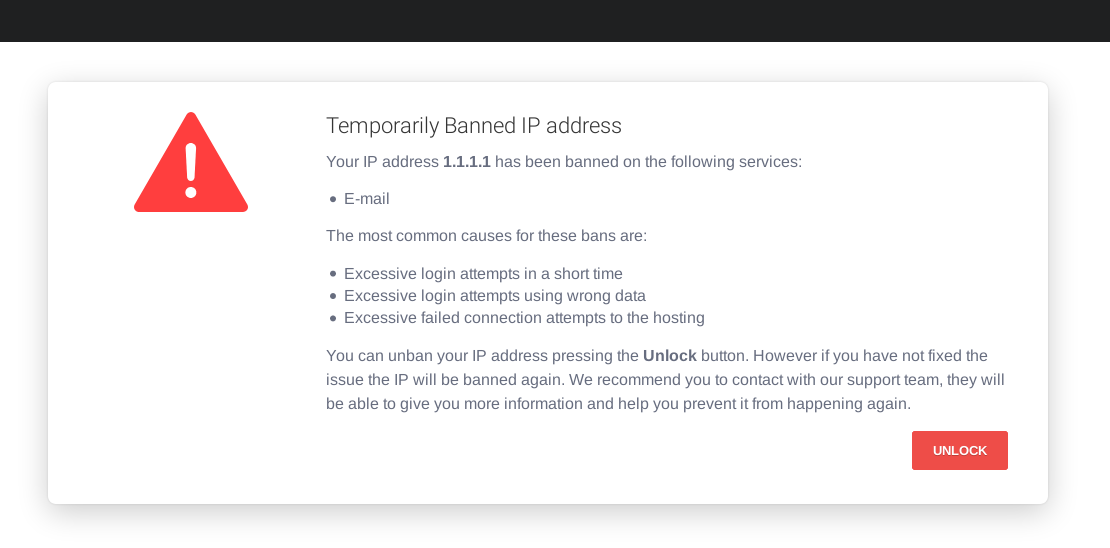The height and width of the screenshot is (548, 1110).
Task: Click the bold 1.1.1.1 IP address
Action: [467, 161]
